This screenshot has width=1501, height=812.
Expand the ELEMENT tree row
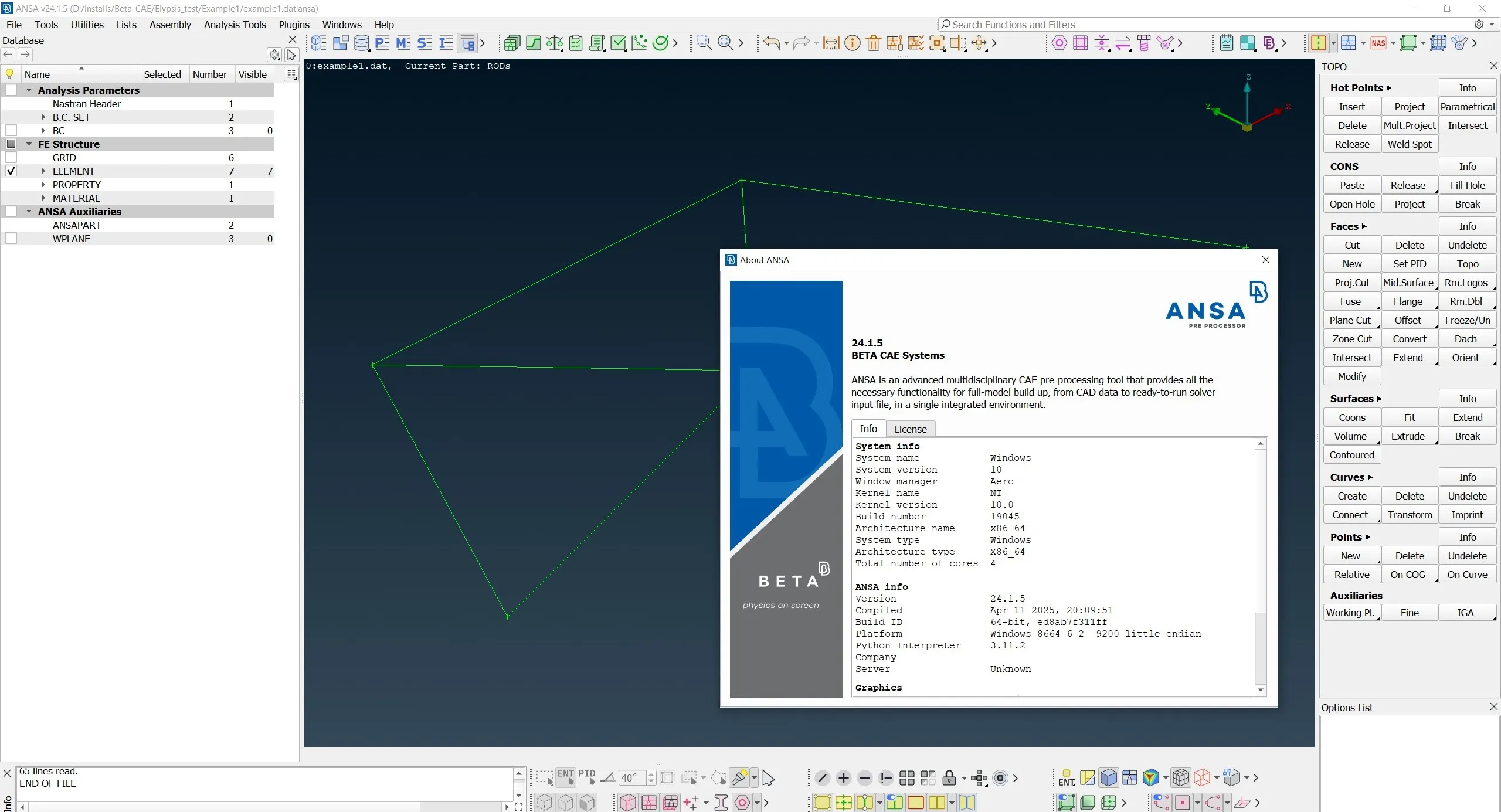(x=43, y=171)
